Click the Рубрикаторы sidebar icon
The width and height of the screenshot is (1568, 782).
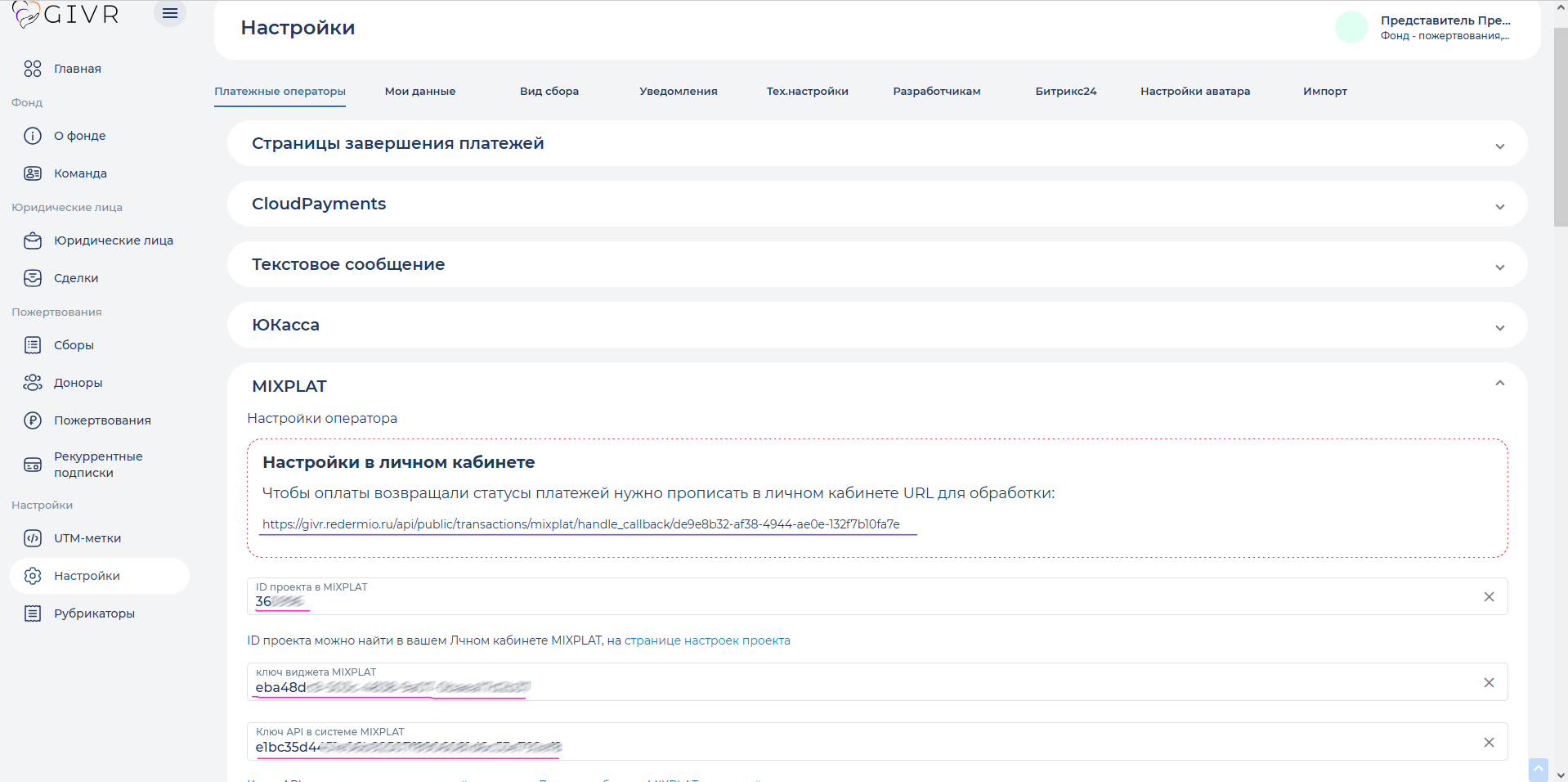[x=33, y=613]
